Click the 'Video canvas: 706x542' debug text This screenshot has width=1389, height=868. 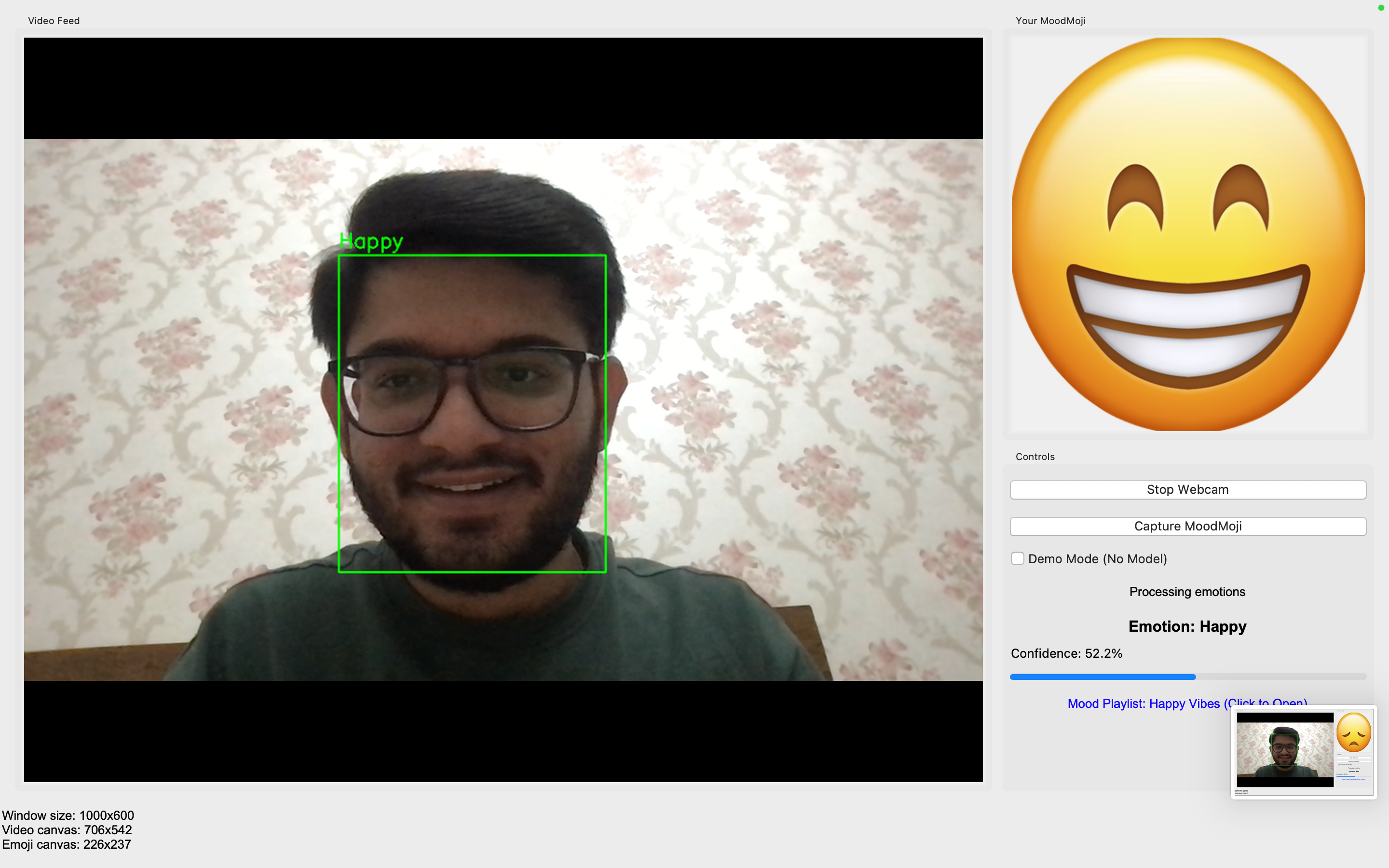click(67, 829)
